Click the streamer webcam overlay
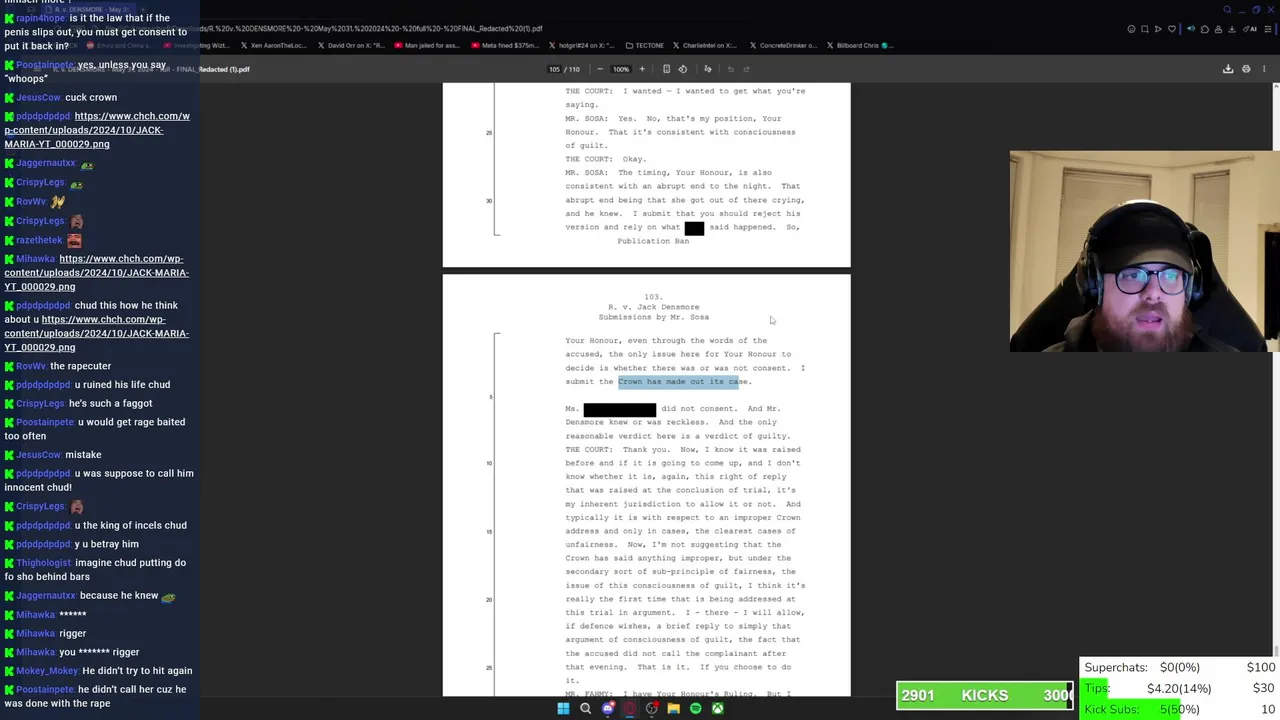This screenshot has height=720, width=1280. [x=1145, y=251]
